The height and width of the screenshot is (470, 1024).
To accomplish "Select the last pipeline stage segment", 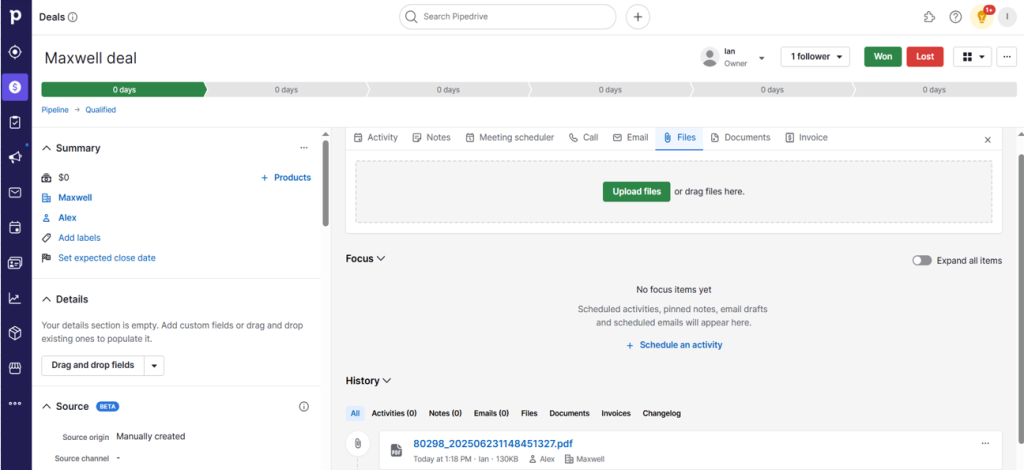I will (934, 89).
